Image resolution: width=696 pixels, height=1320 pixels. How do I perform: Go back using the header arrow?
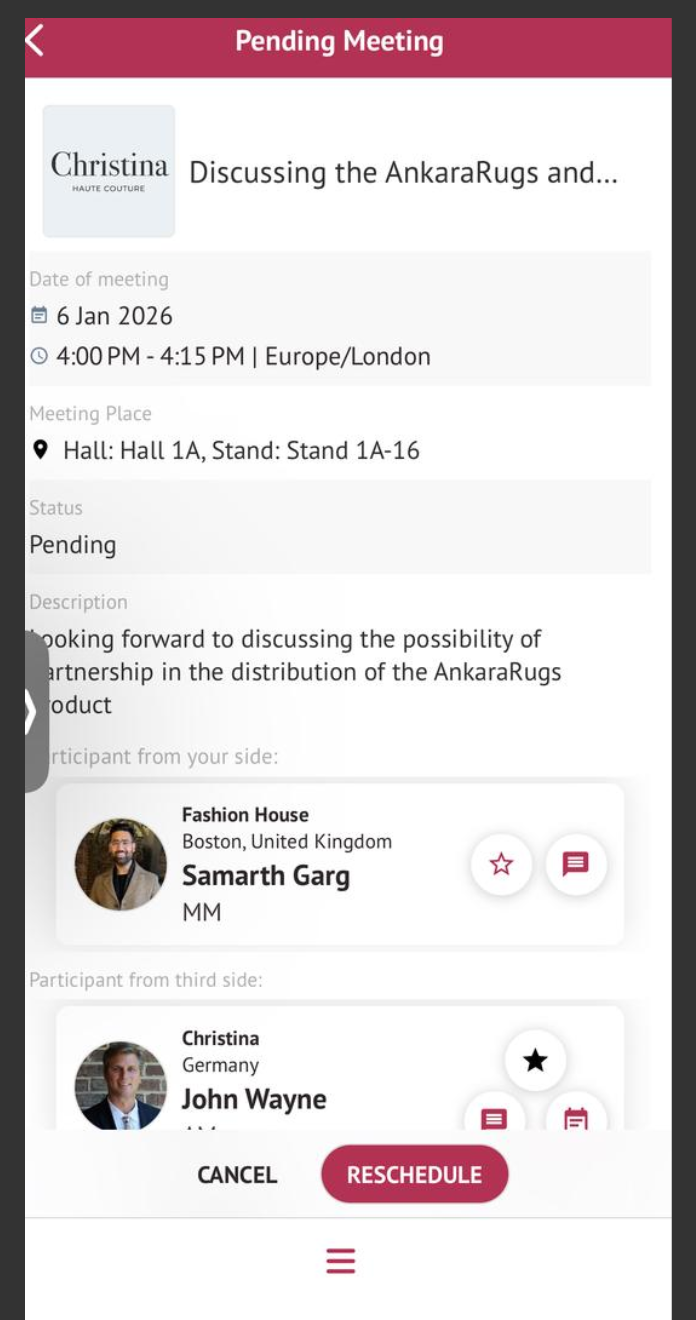click(x=36, y=41)
